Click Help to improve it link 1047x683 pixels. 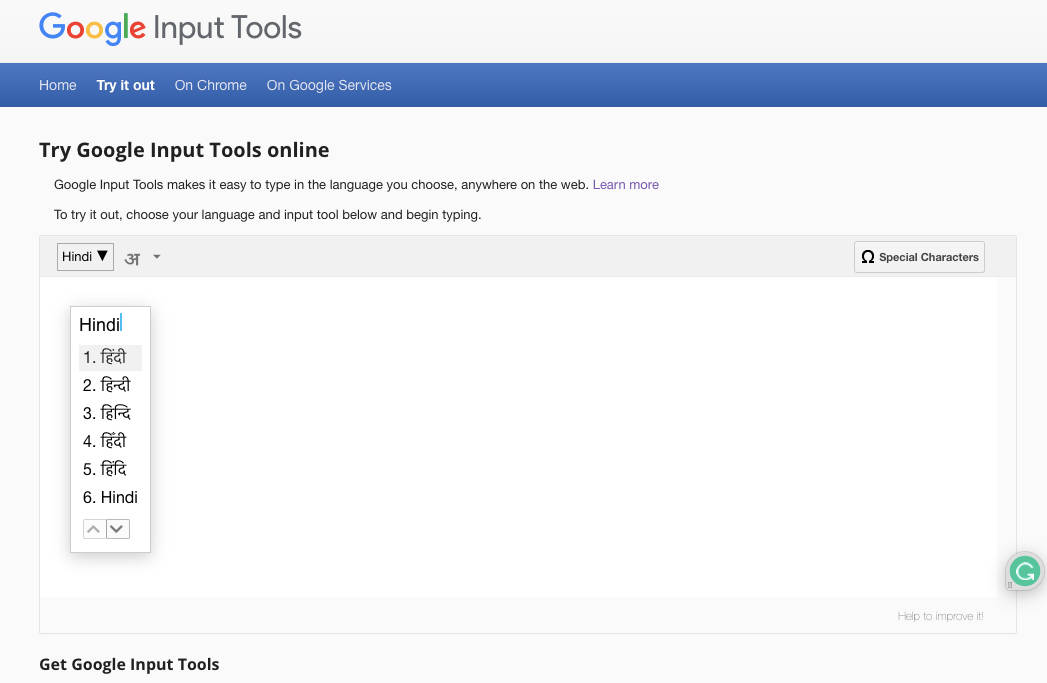click(x=940, y=616)
